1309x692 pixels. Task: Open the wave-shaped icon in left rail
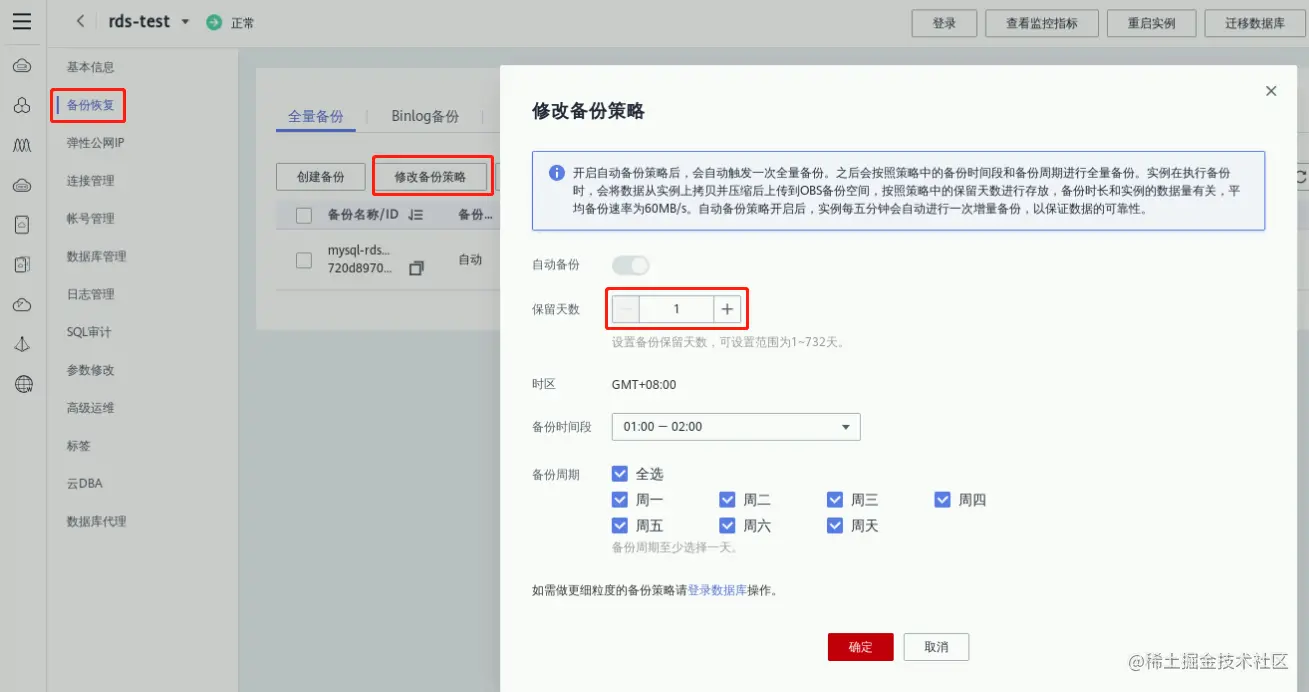click(22, 145)
